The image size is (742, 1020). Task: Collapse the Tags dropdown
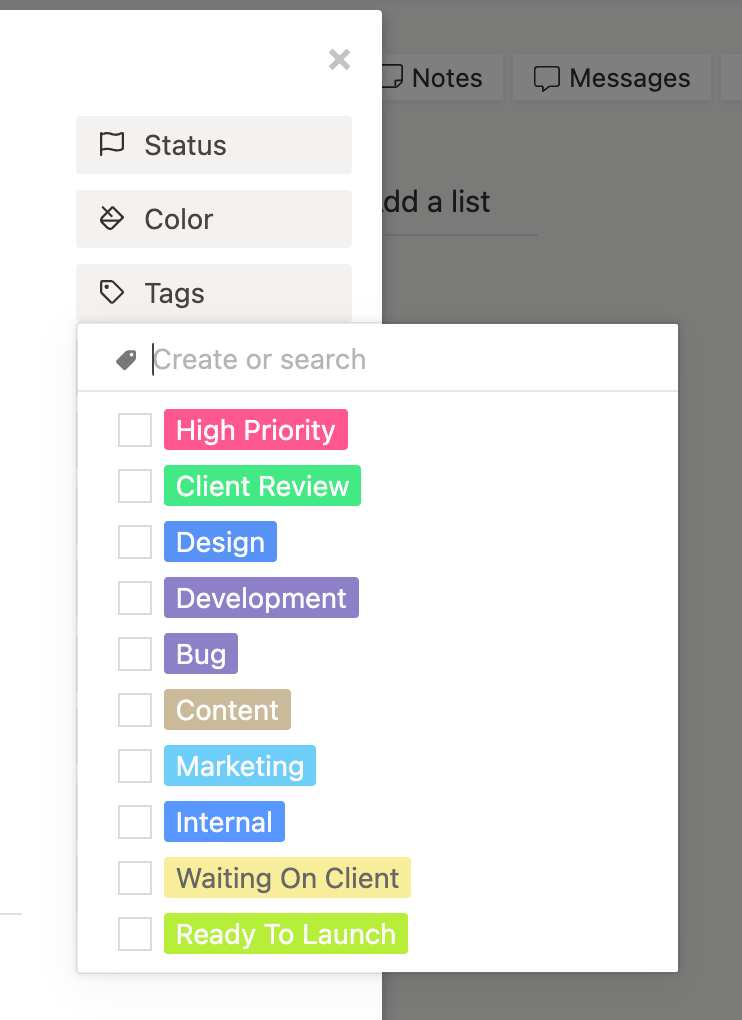(x=213, y=293)
